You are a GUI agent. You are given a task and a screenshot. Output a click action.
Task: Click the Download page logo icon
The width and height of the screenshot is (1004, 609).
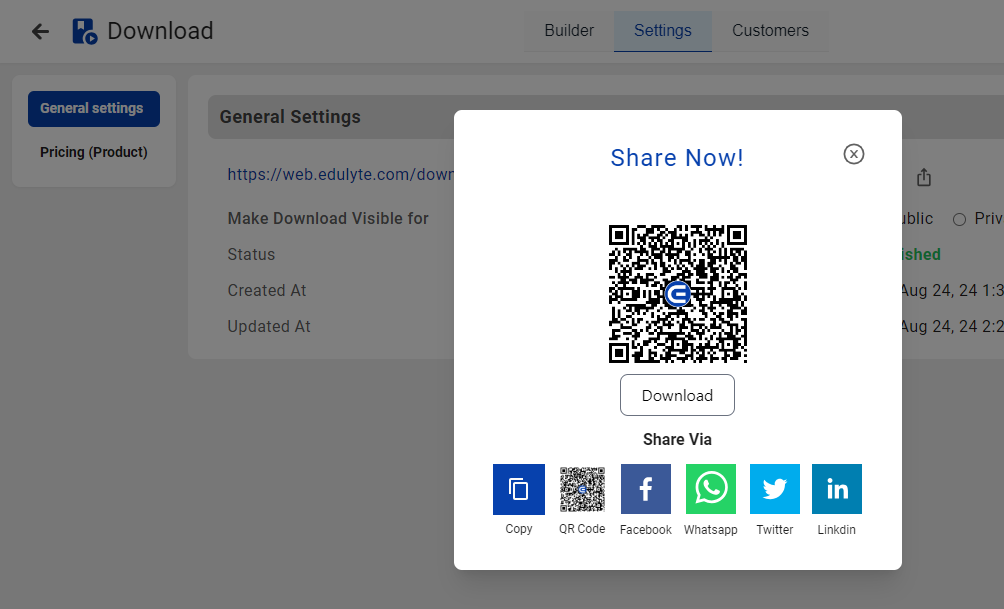click(x=85, y=31)
